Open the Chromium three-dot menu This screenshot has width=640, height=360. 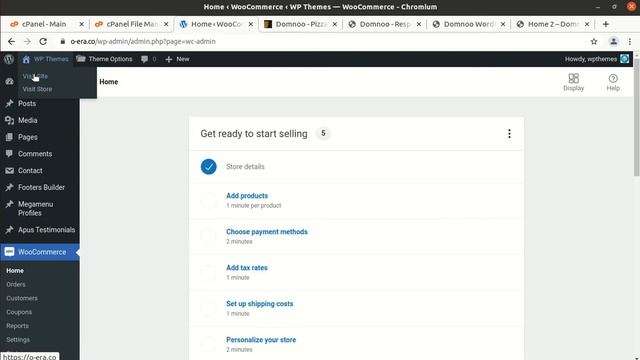tap(630, 41)
